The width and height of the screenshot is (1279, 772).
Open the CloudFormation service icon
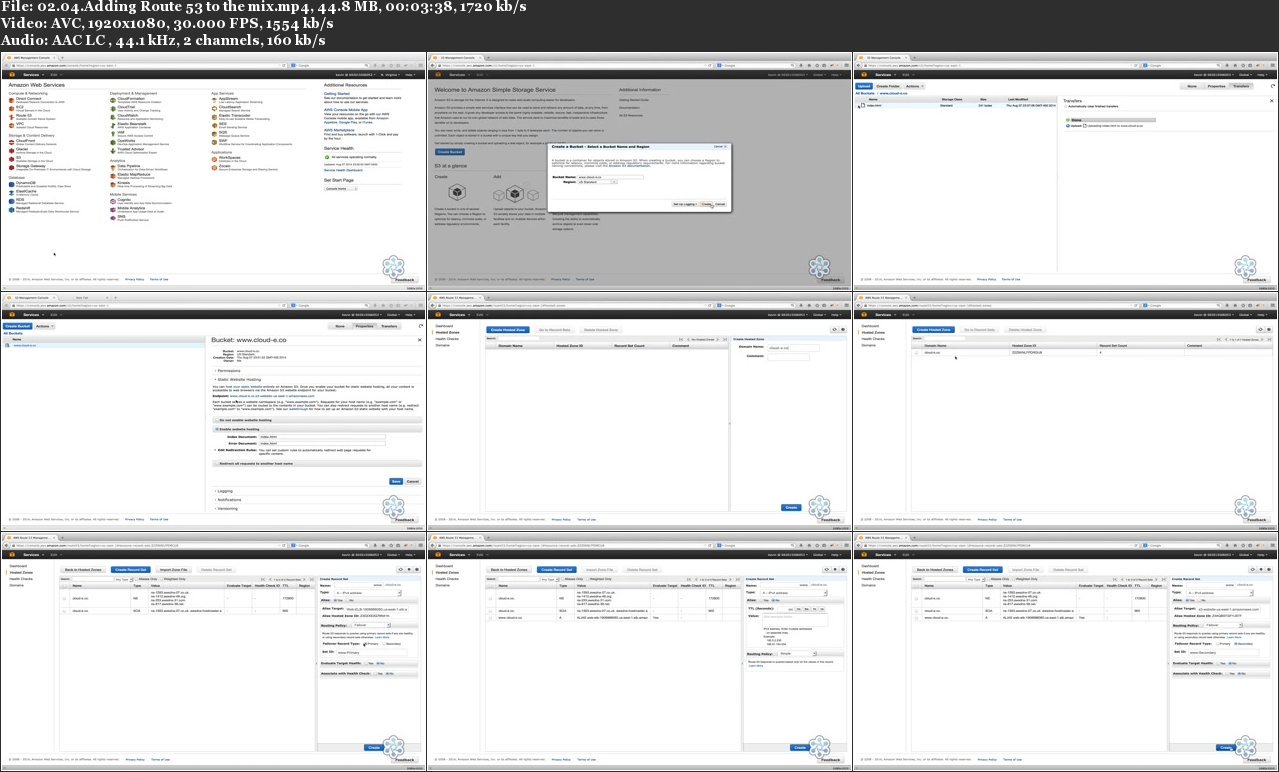pos(113,100)
